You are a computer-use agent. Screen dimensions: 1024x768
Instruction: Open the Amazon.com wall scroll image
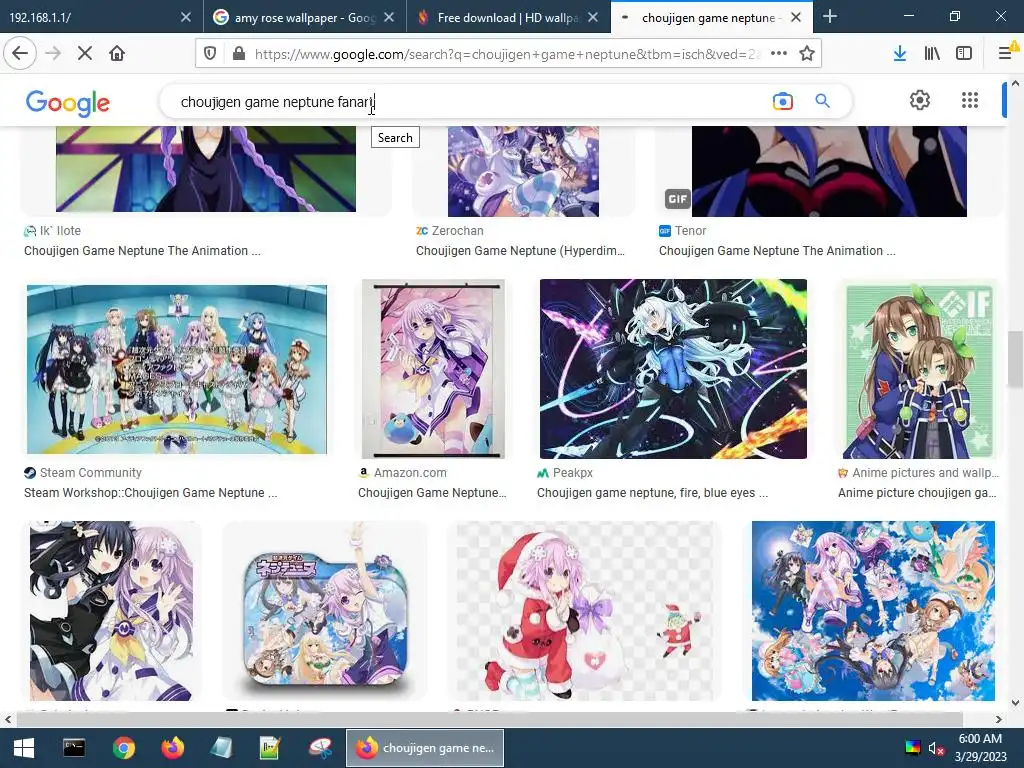tap(433, 370)
